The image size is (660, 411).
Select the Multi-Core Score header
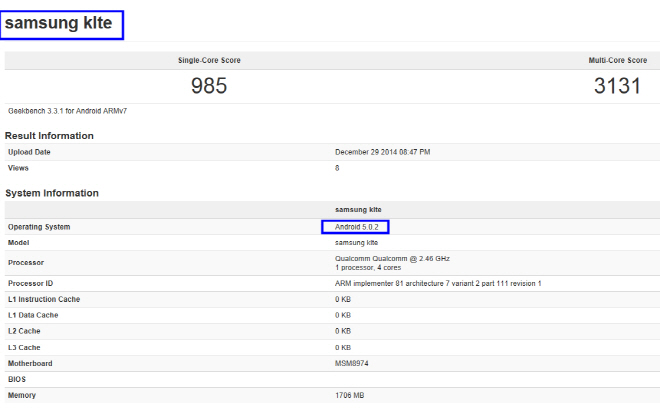pyautogui.click(x=617, y=60)
